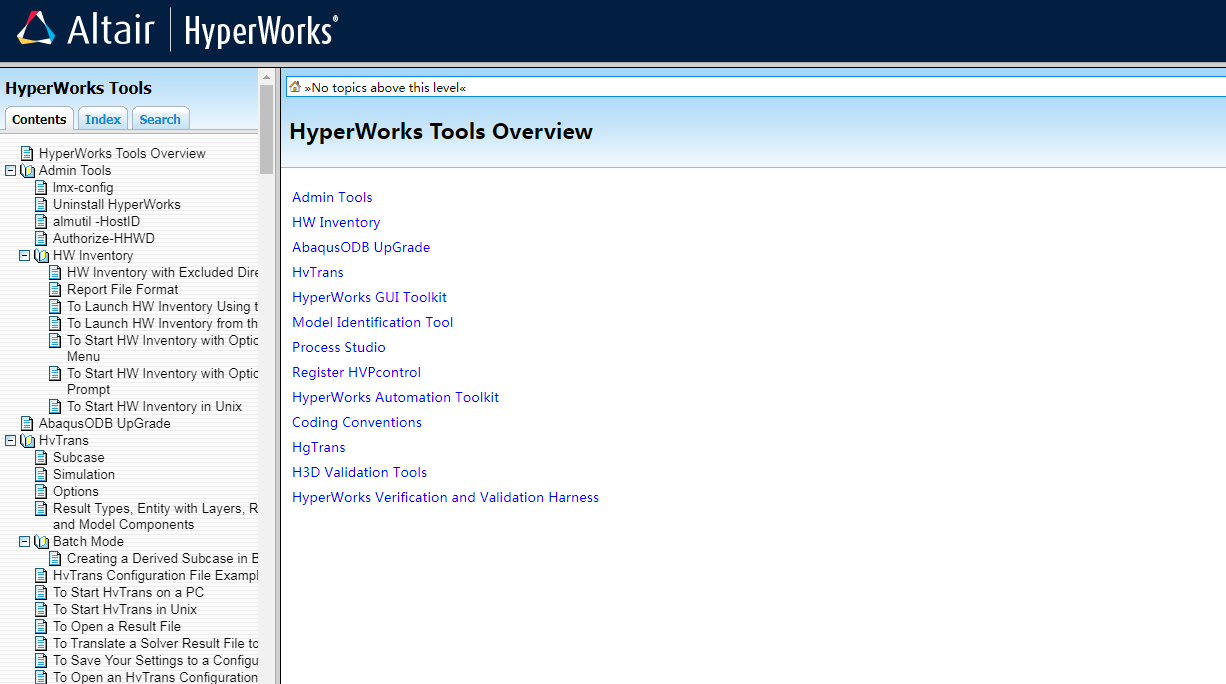The width and height of the screenshot is (1226, 684).
Task: Click the Altair logo icon
Action: click(36, 29)
